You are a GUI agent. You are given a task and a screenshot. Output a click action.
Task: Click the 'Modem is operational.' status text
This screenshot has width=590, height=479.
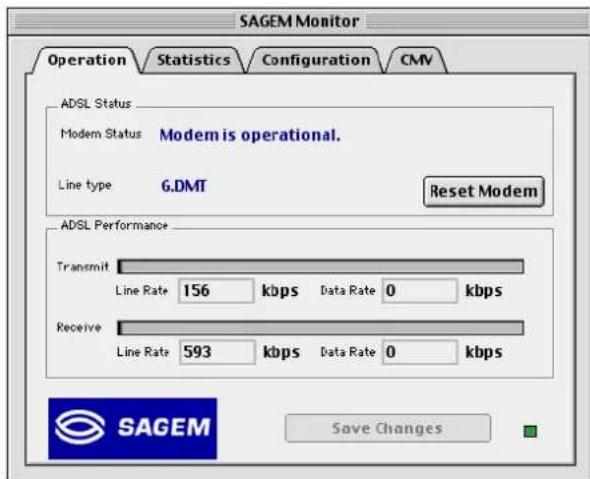coord(250,135)
